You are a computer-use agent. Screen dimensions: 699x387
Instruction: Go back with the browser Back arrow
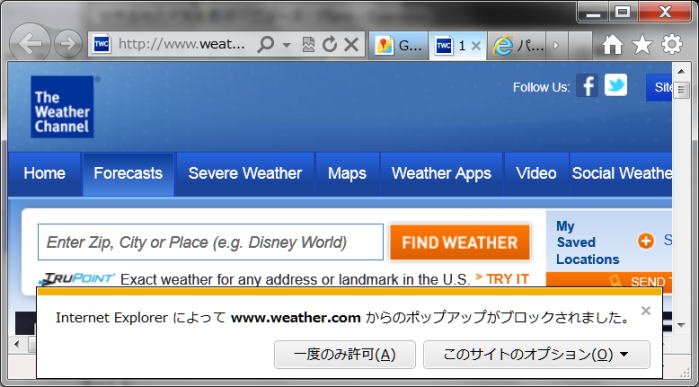(x=29, y=43)
